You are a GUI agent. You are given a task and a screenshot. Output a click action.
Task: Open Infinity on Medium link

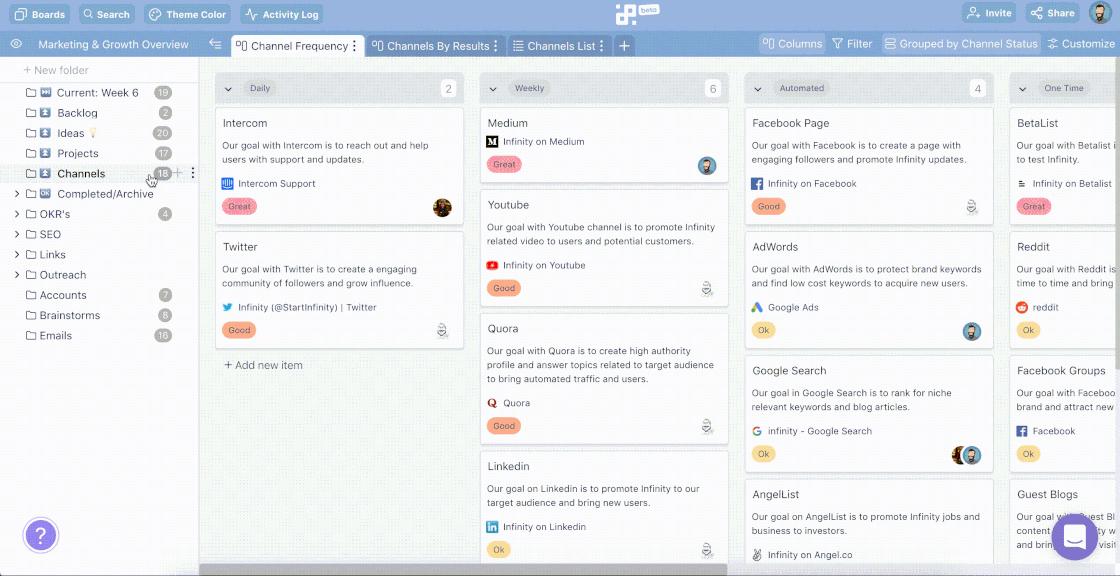tap(544, 141)
